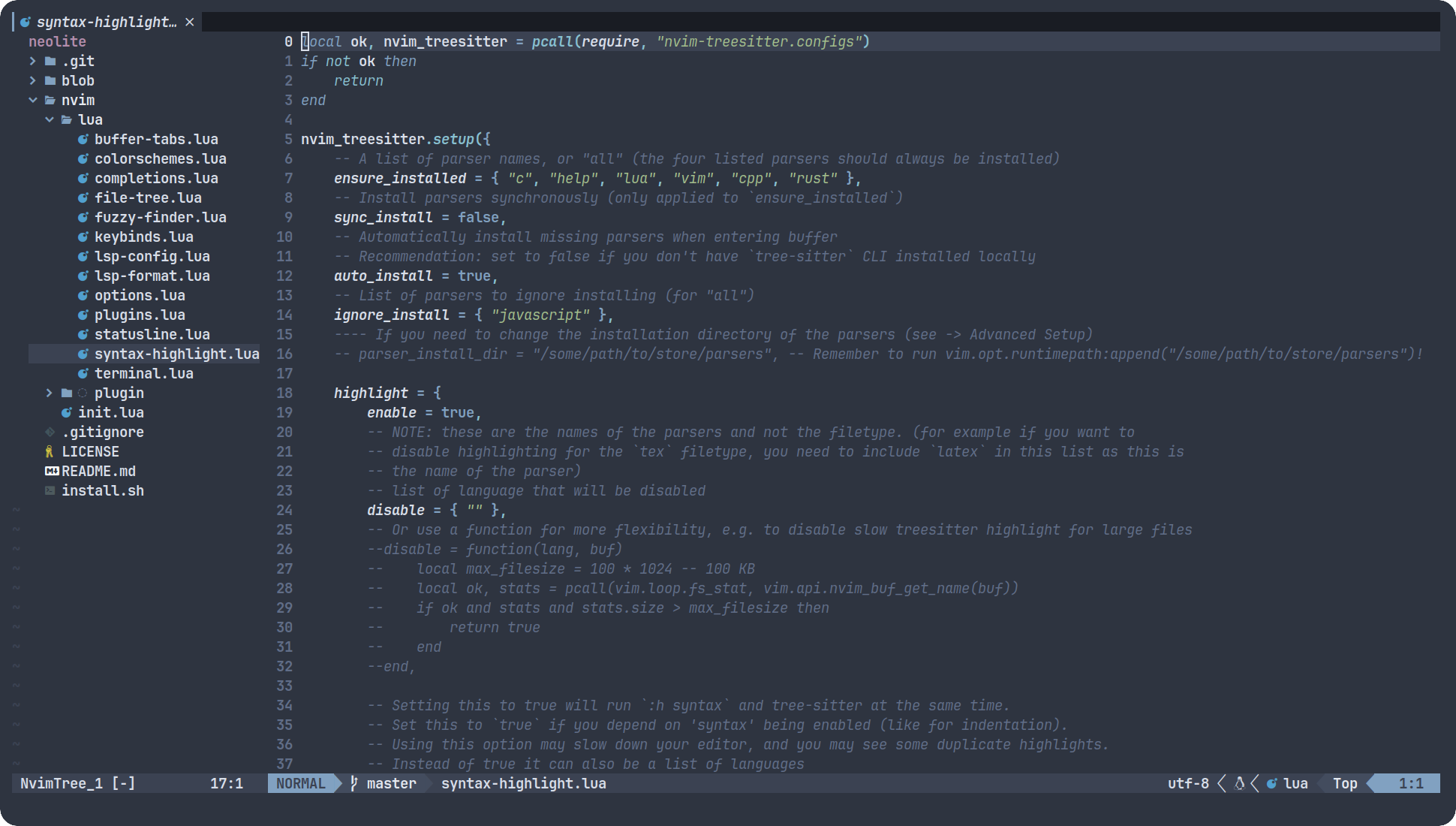Expand the .git folder chevron

point(32,61)
